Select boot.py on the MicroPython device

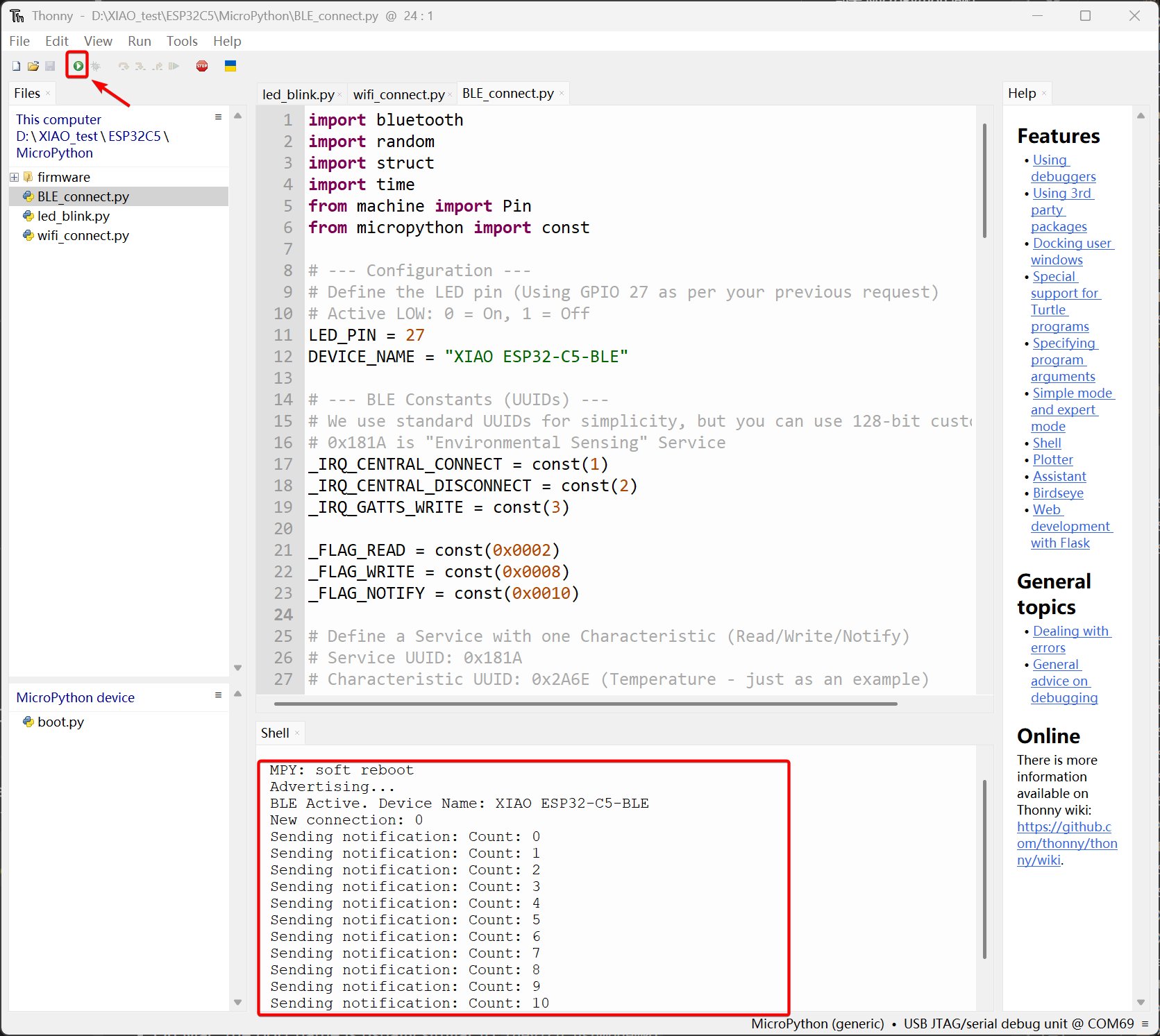point(60,722)
